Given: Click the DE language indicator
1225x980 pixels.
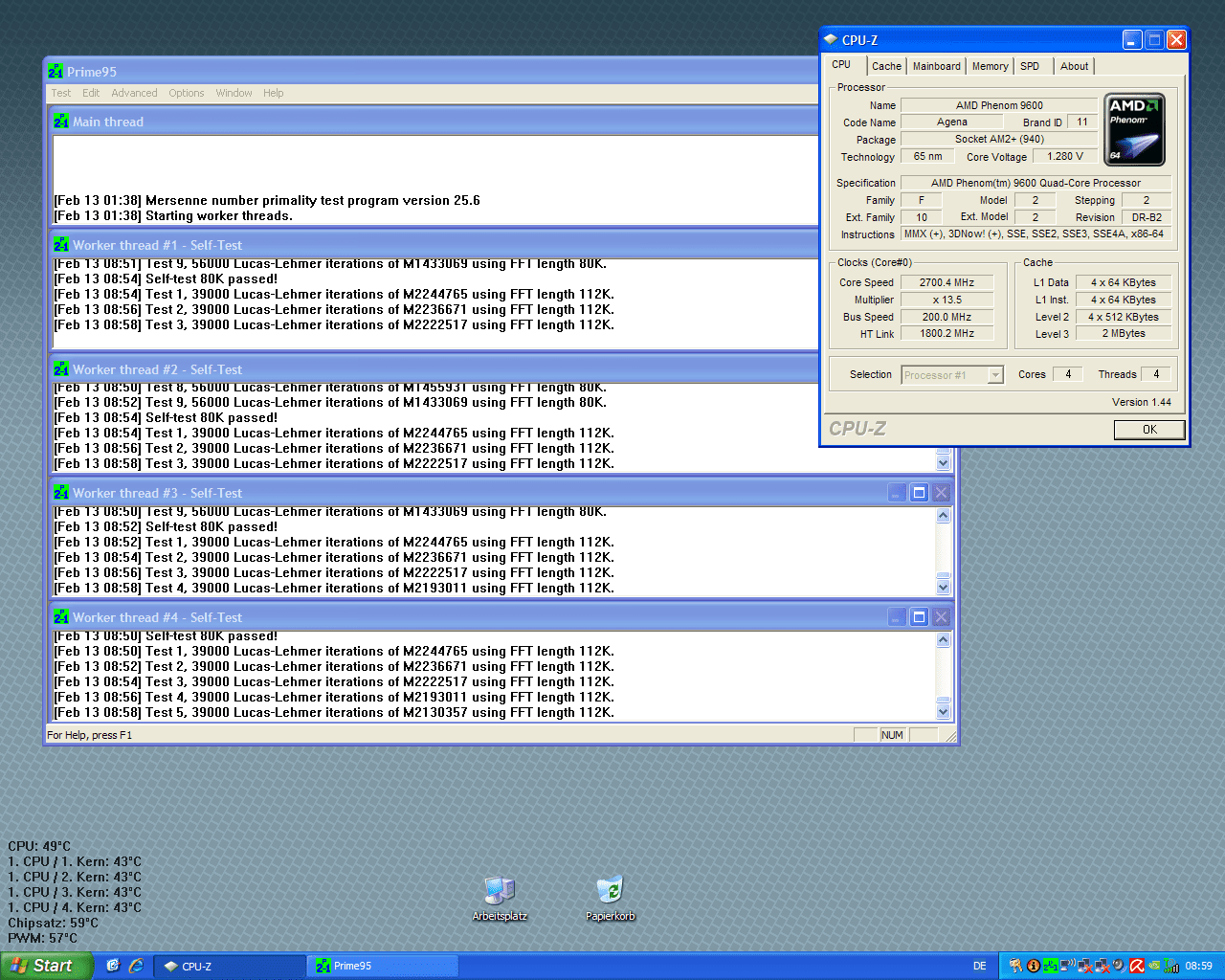Looking at the screenshot, I should pos(980,966).
